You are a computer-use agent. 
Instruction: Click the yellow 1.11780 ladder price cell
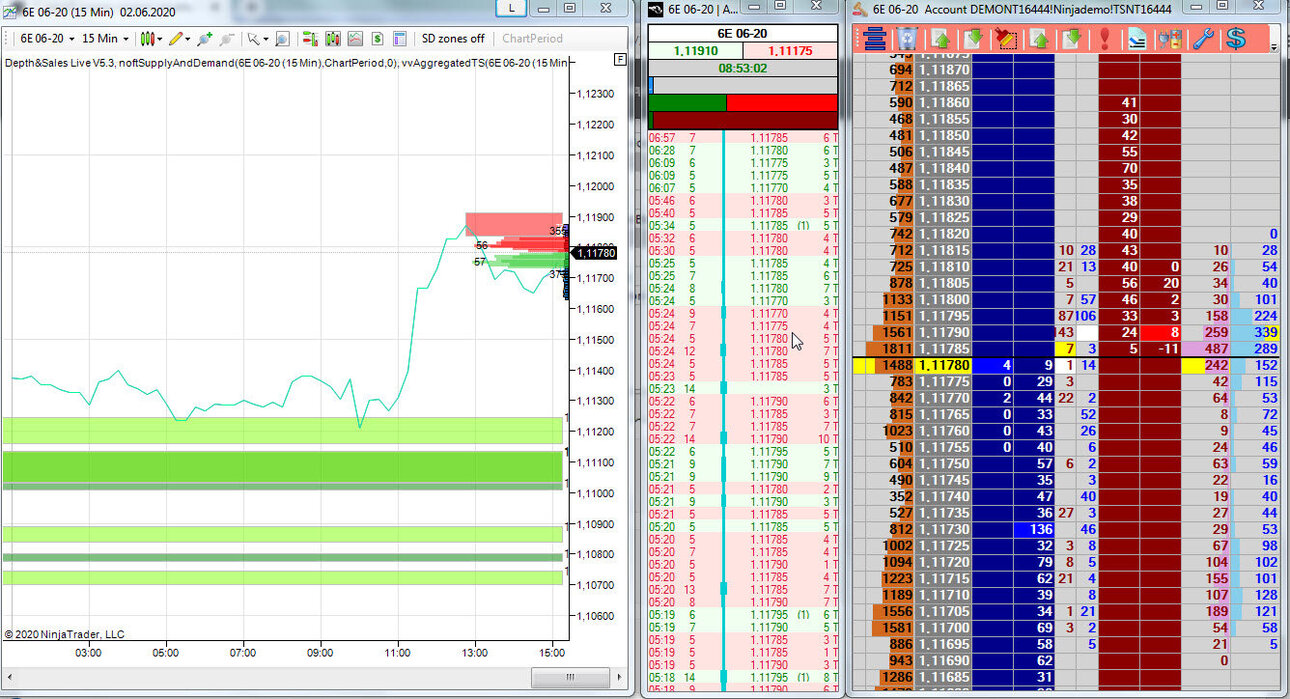click(x=944, y=366)
